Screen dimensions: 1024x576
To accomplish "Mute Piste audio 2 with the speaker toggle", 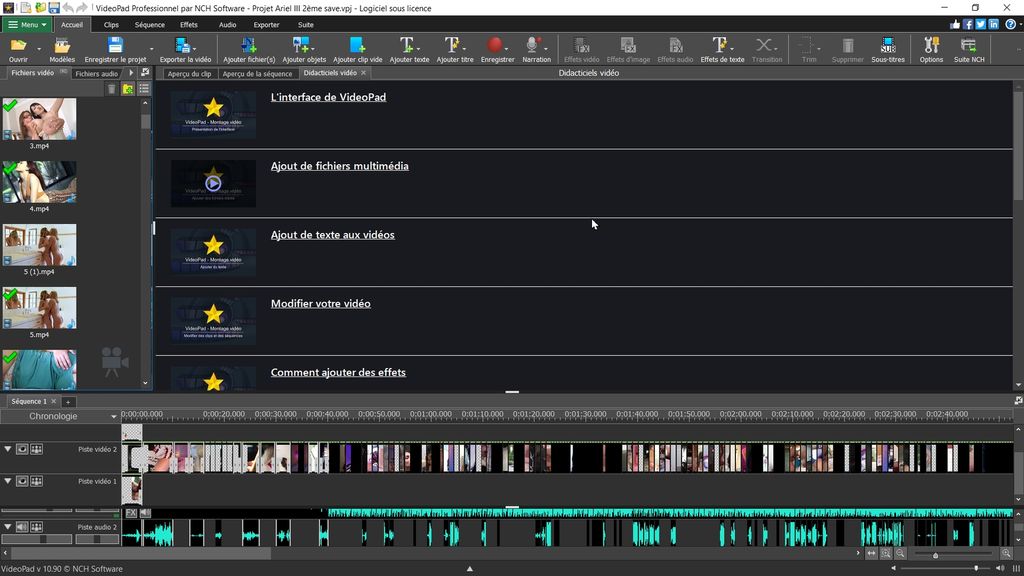I will pyautogui.click(x=22, y=527).
